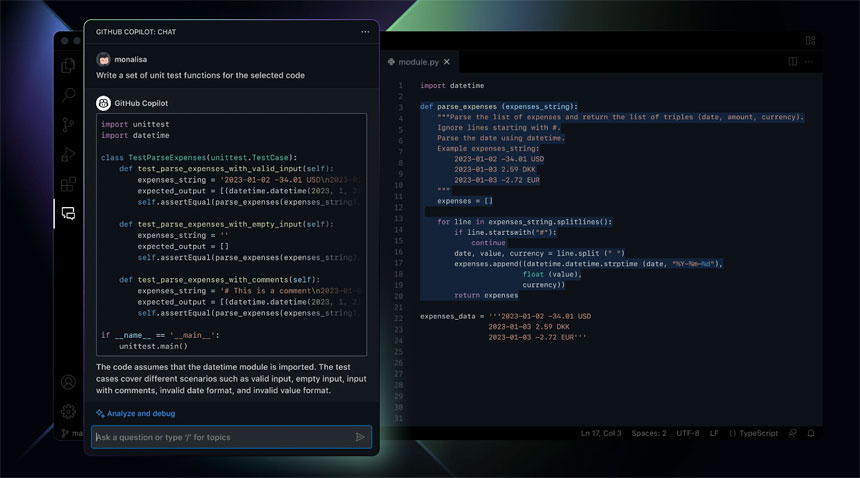Open the Run and Debug view
The height and width of the screenshot is (478, 860).
tap(68, 154)
